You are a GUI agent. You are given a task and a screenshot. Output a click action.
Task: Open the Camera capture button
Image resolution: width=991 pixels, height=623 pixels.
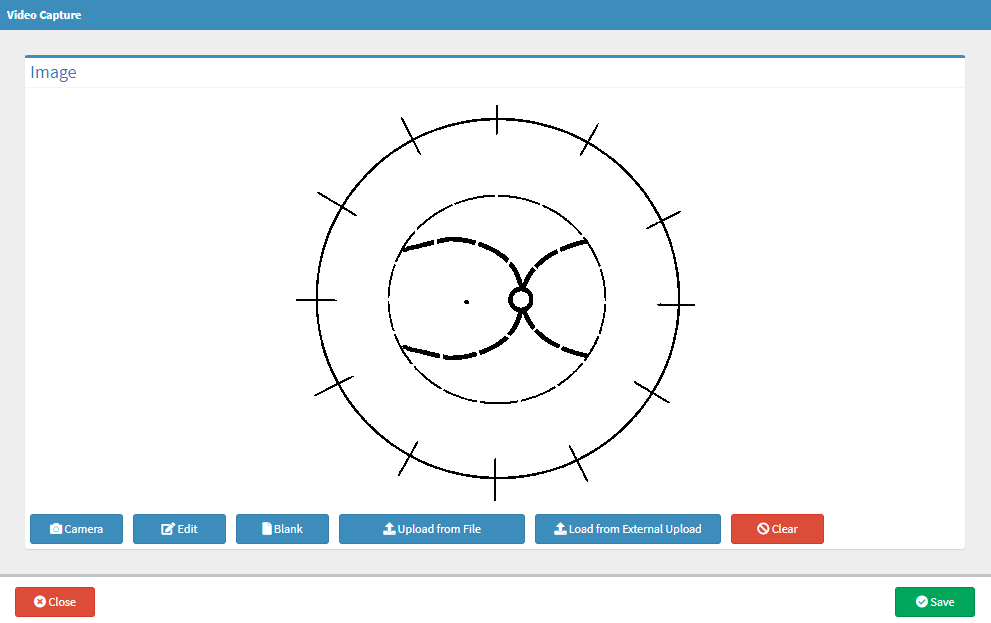(x=76, y=529)
